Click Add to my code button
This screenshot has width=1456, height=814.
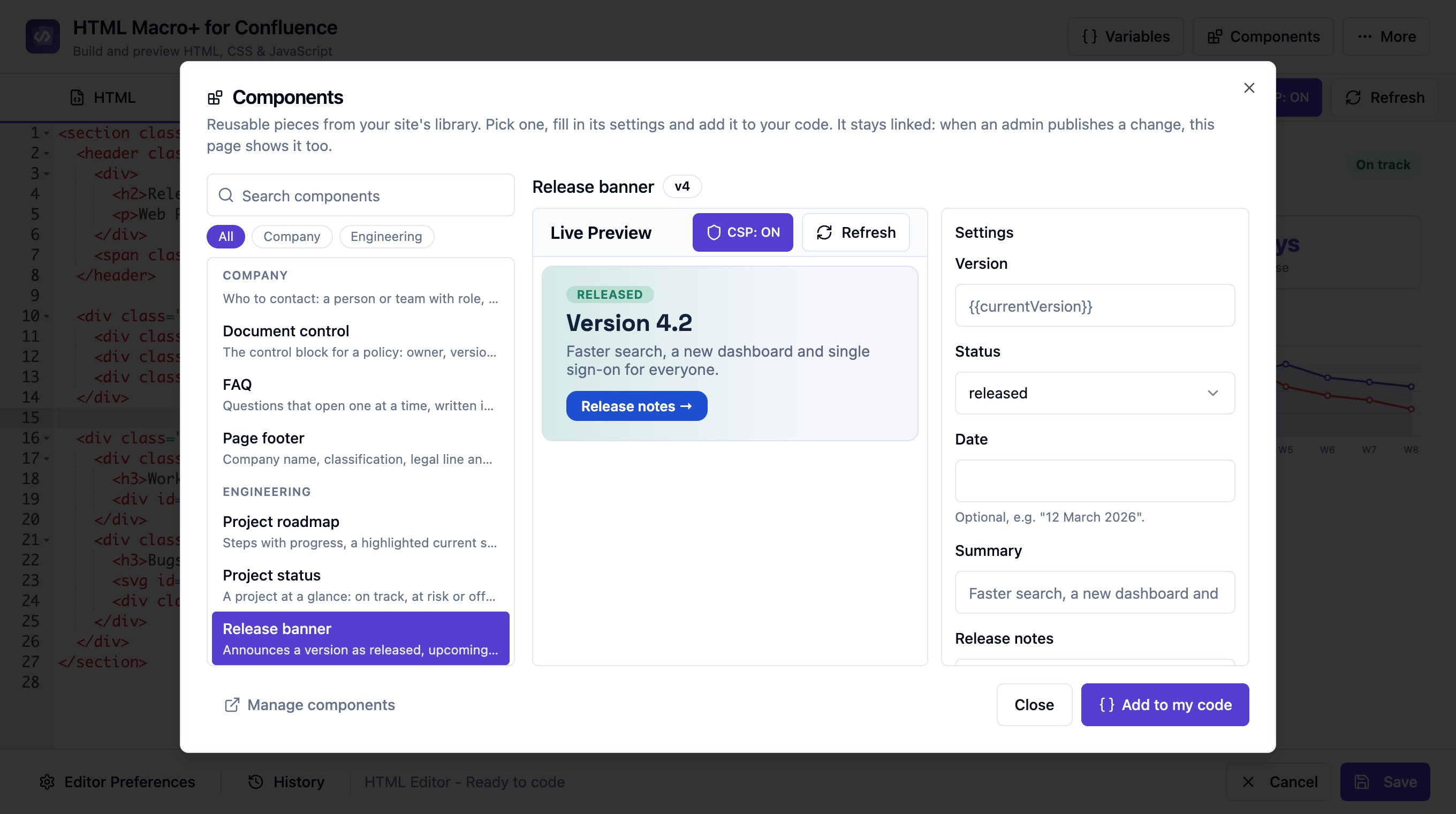click(1164, 704)
